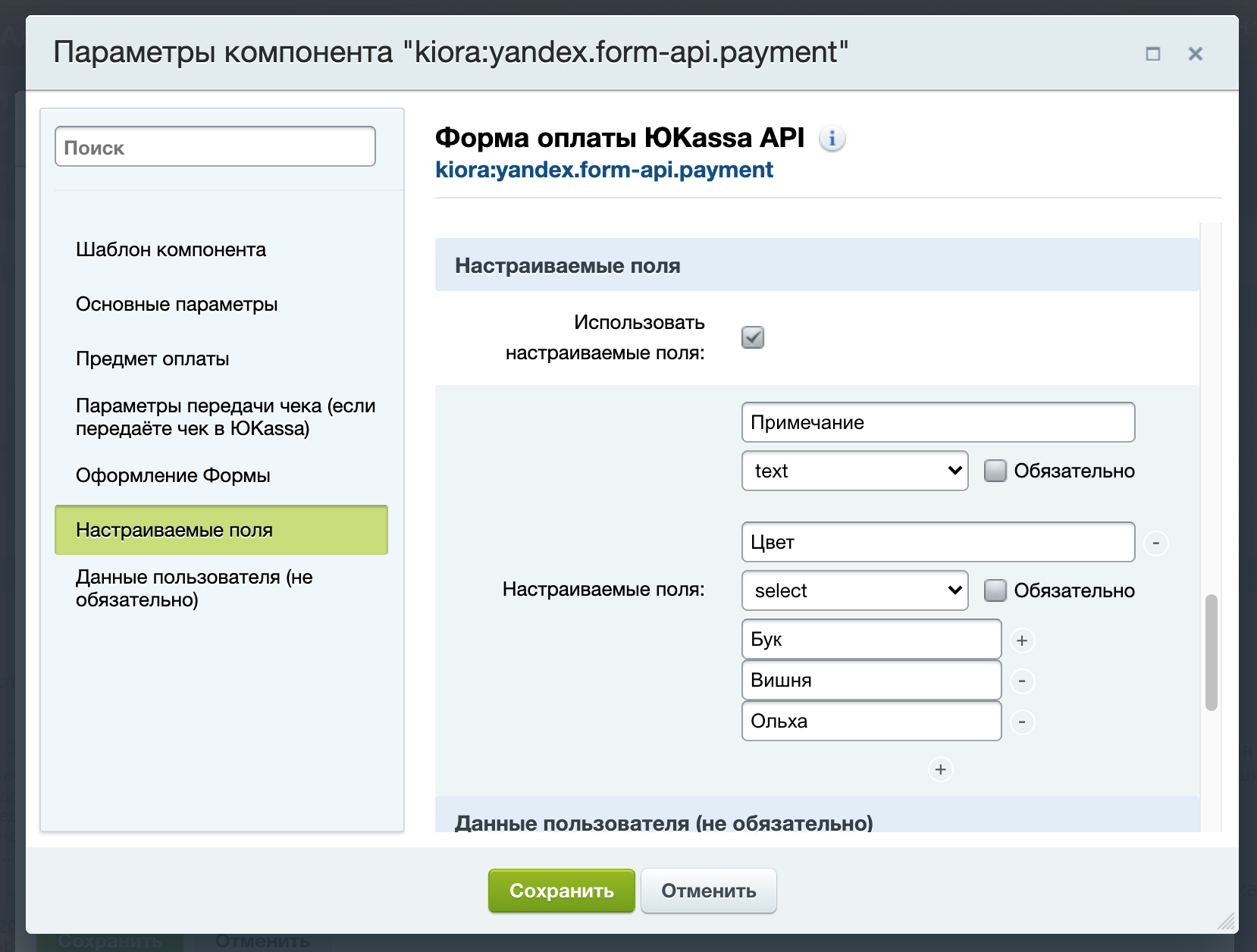Select Оформление Формы in sidebar
The height and width of the screenshot is (952, 1257).
point(173,475)
